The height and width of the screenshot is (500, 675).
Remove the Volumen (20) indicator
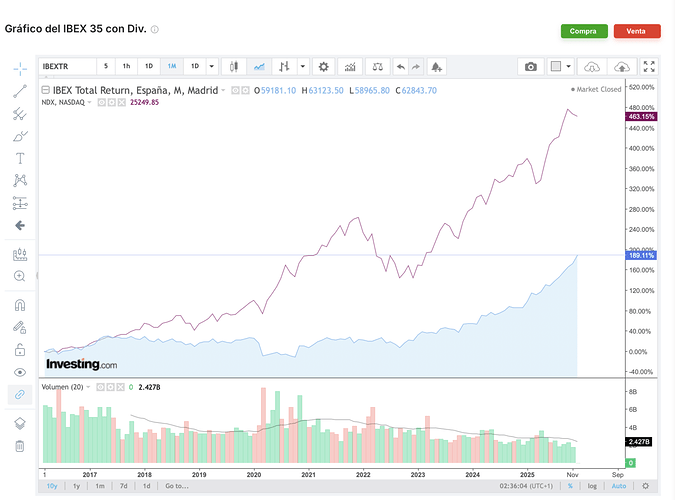[x=120, y=387]
